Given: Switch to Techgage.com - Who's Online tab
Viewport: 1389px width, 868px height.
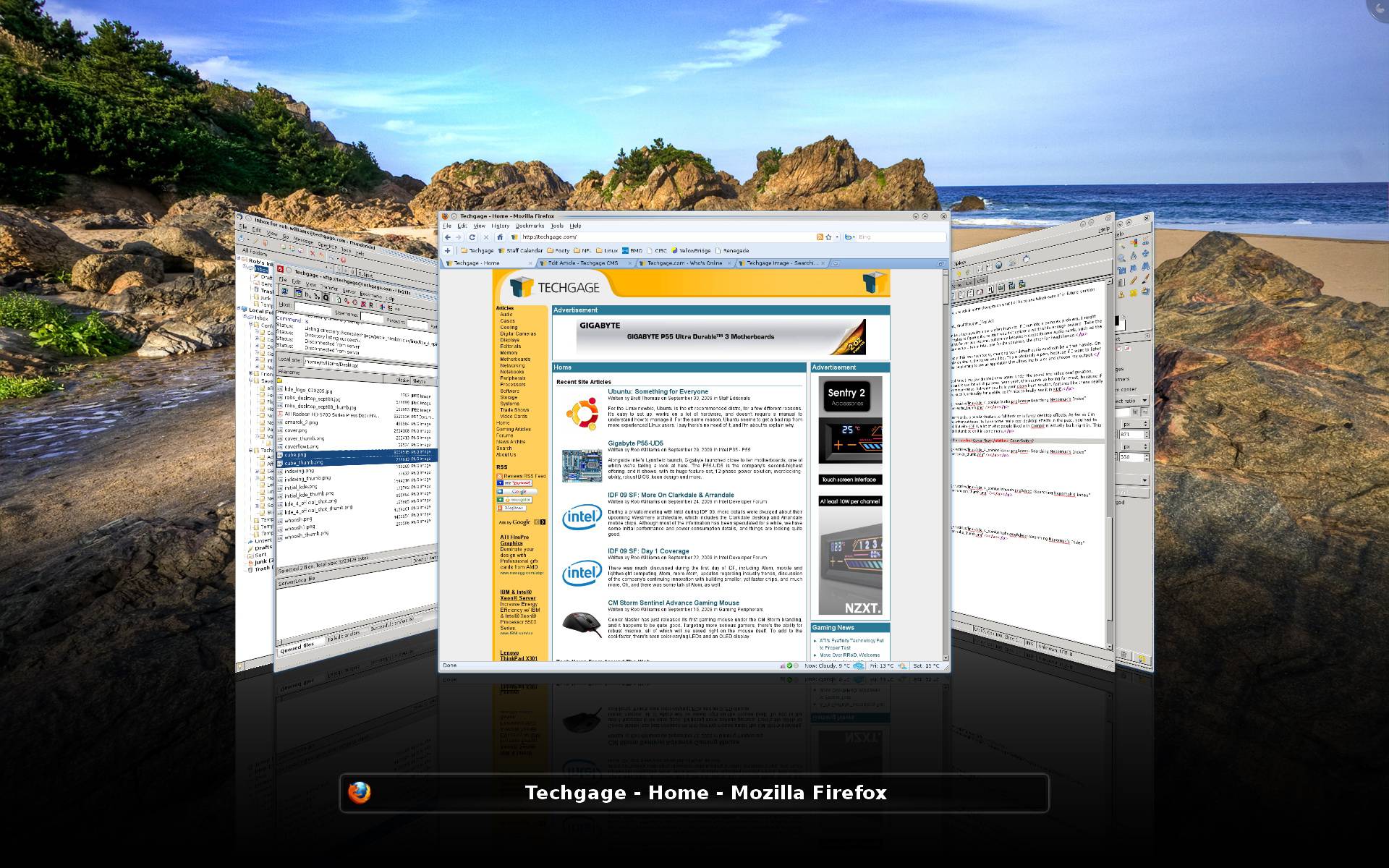Looking at the screenshot, I should 685,263.
